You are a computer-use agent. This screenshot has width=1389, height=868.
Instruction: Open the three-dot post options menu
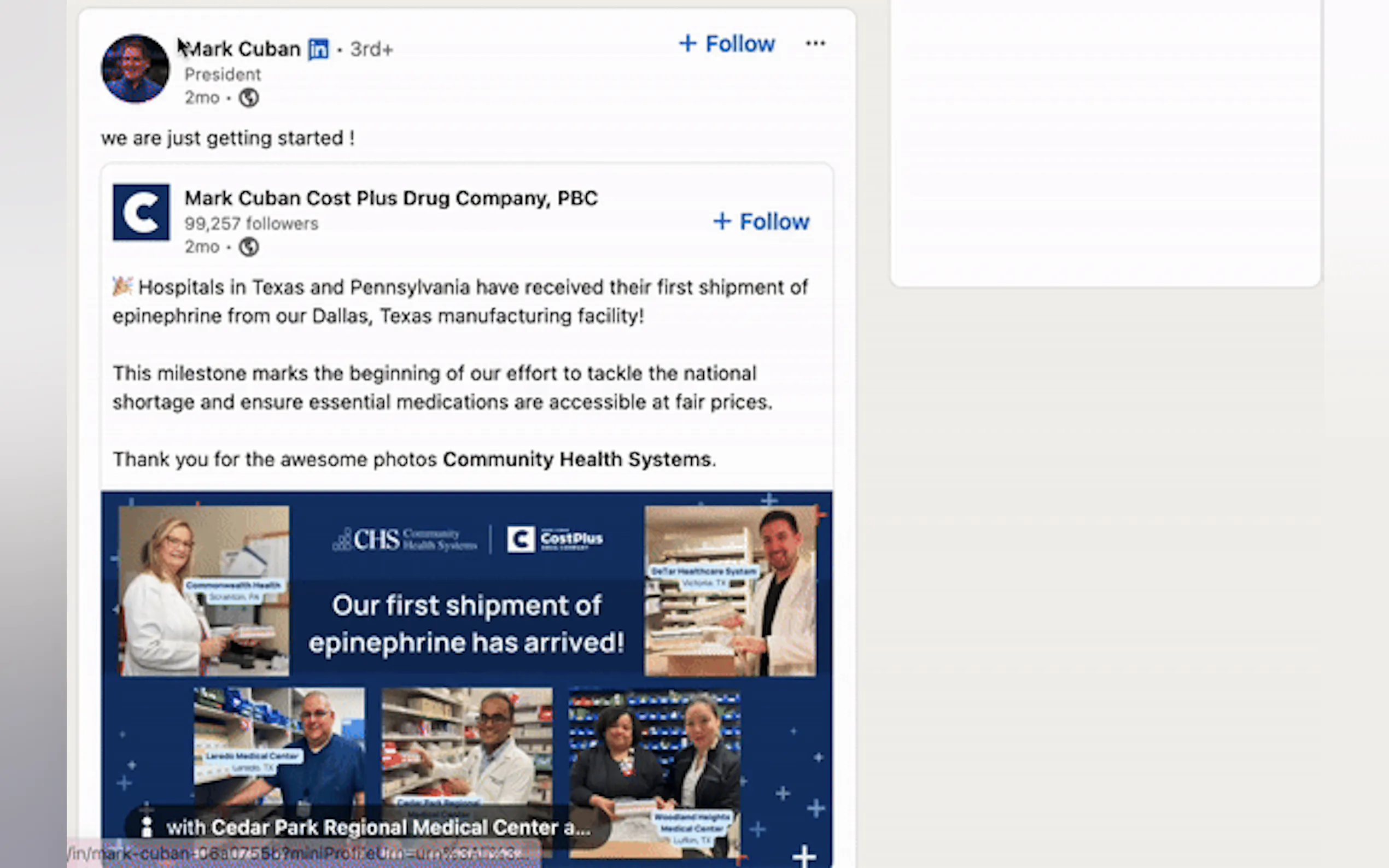pos(815,43)
